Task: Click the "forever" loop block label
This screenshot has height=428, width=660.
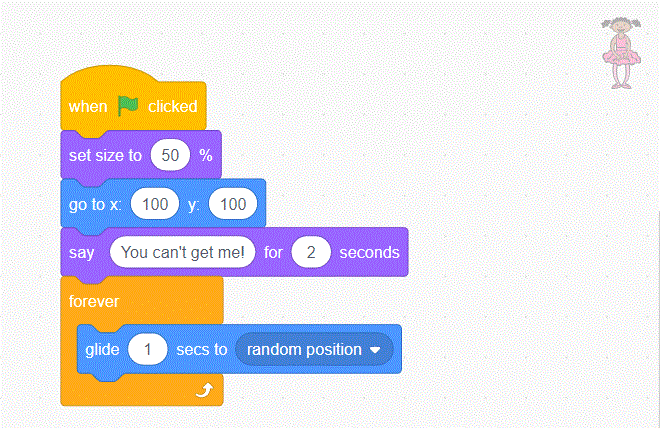Action: pos(94,300)
